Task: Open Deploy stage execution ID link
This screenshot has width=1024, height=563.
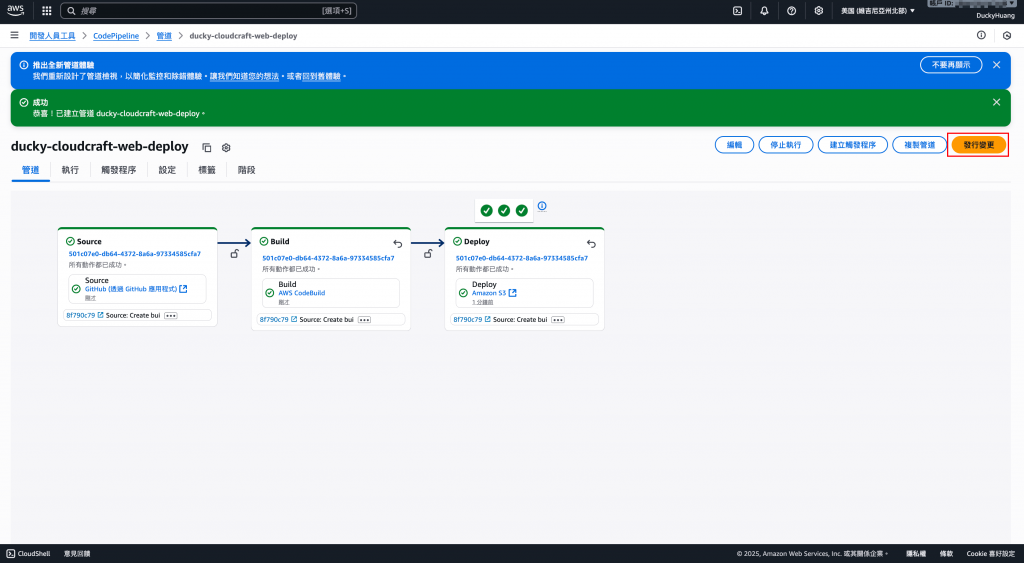Action: coord(522,258)
